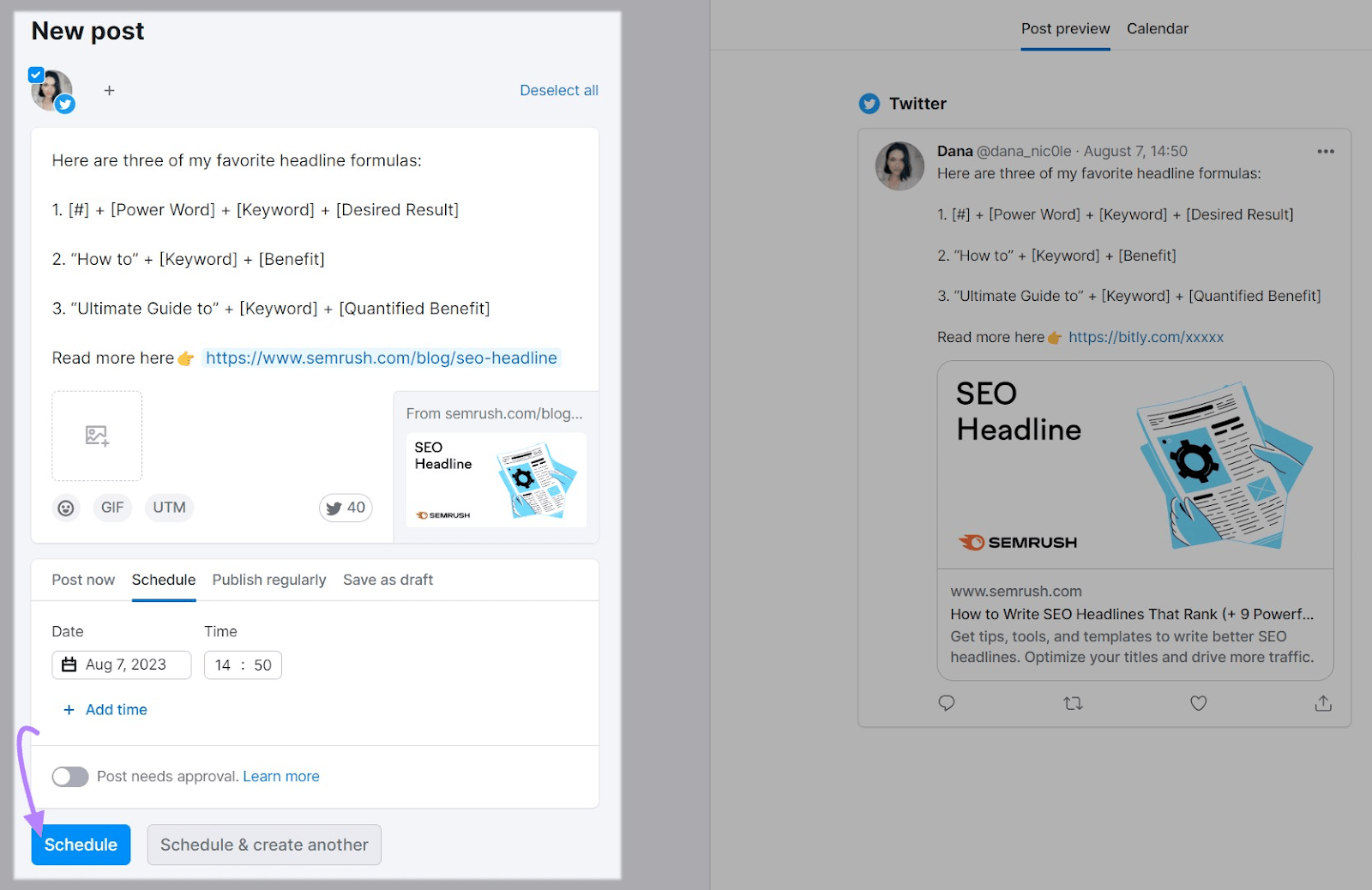The height and width of the screenshot is (890, 1372).
Task: Click the share icon in the post preview
Action: point(1323,703)
